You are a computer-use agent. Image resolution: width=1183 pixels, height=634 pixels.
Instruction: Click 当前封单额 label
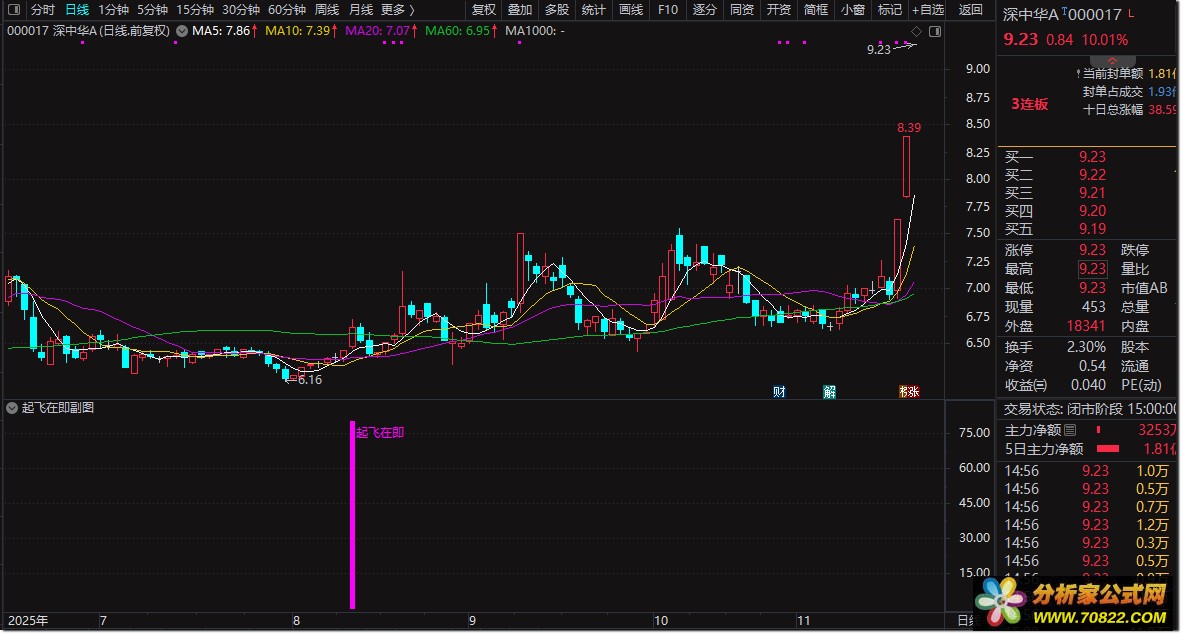(x=1113, y=73)
